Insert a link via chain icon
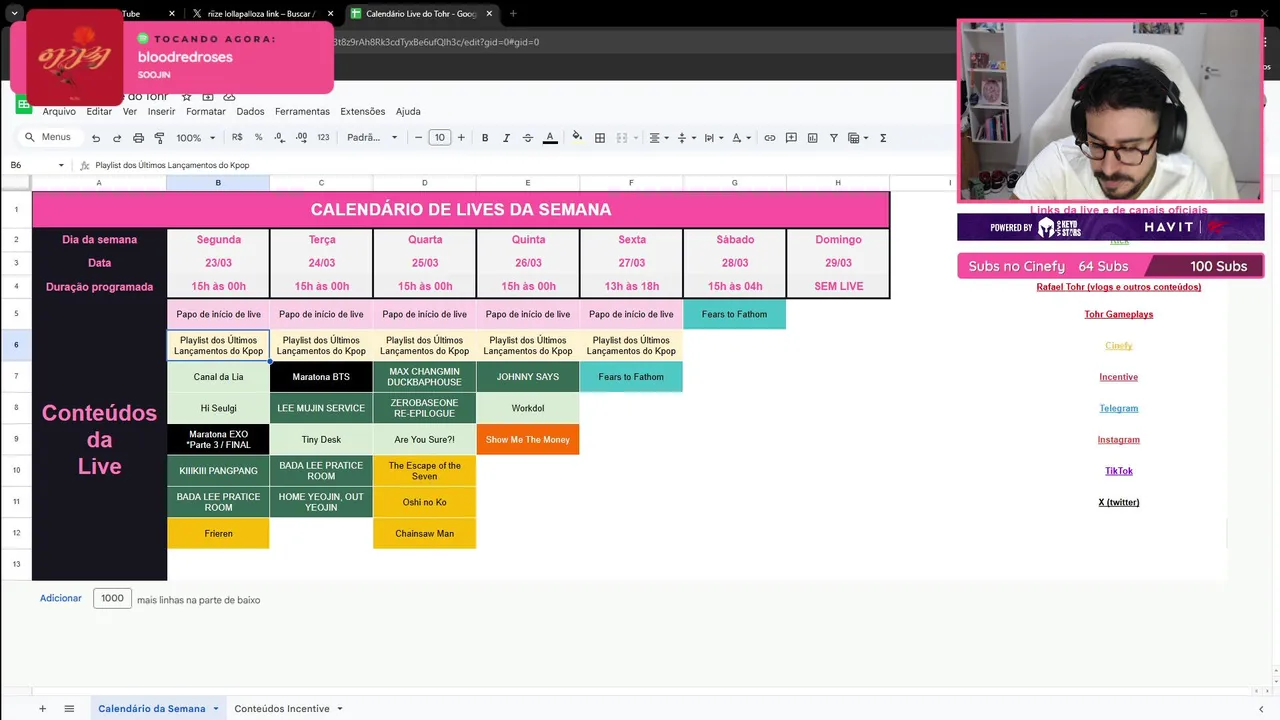Image resolution: width=1280 pixels, height=720 pixels. pyautogui.click(x=770, y=138)
